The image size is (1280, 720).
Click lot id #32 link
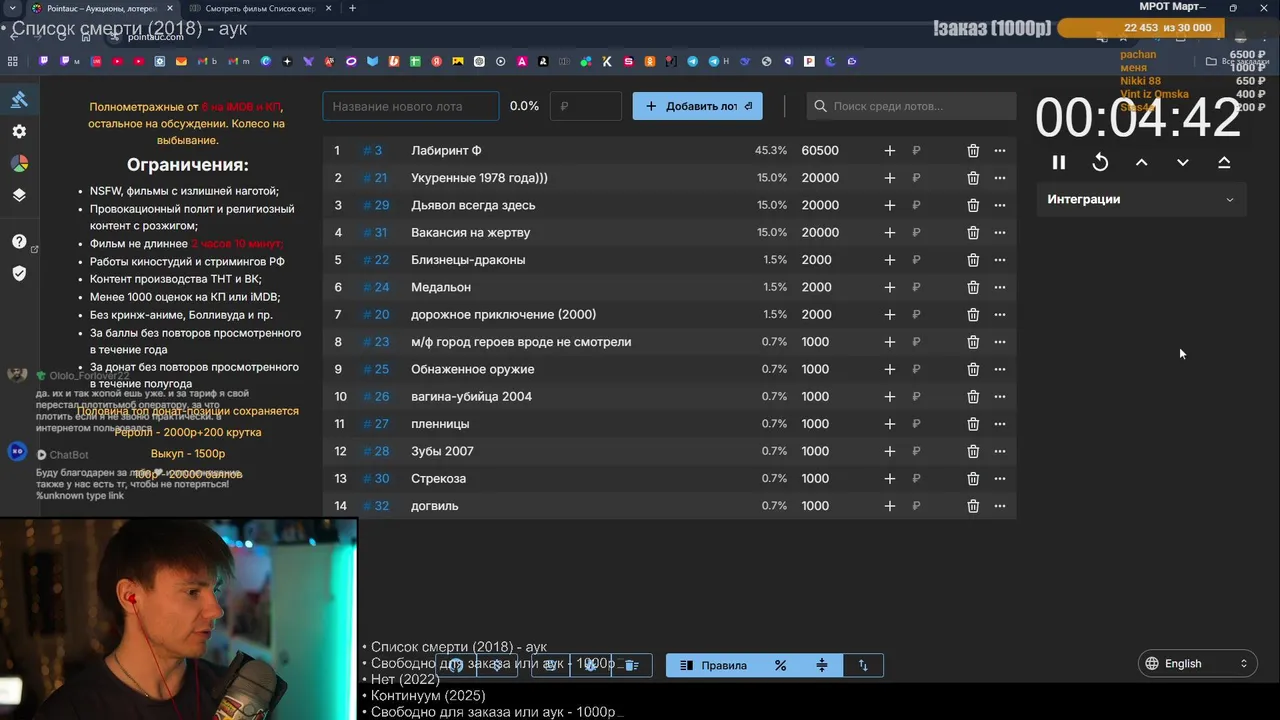pos(376,506)
